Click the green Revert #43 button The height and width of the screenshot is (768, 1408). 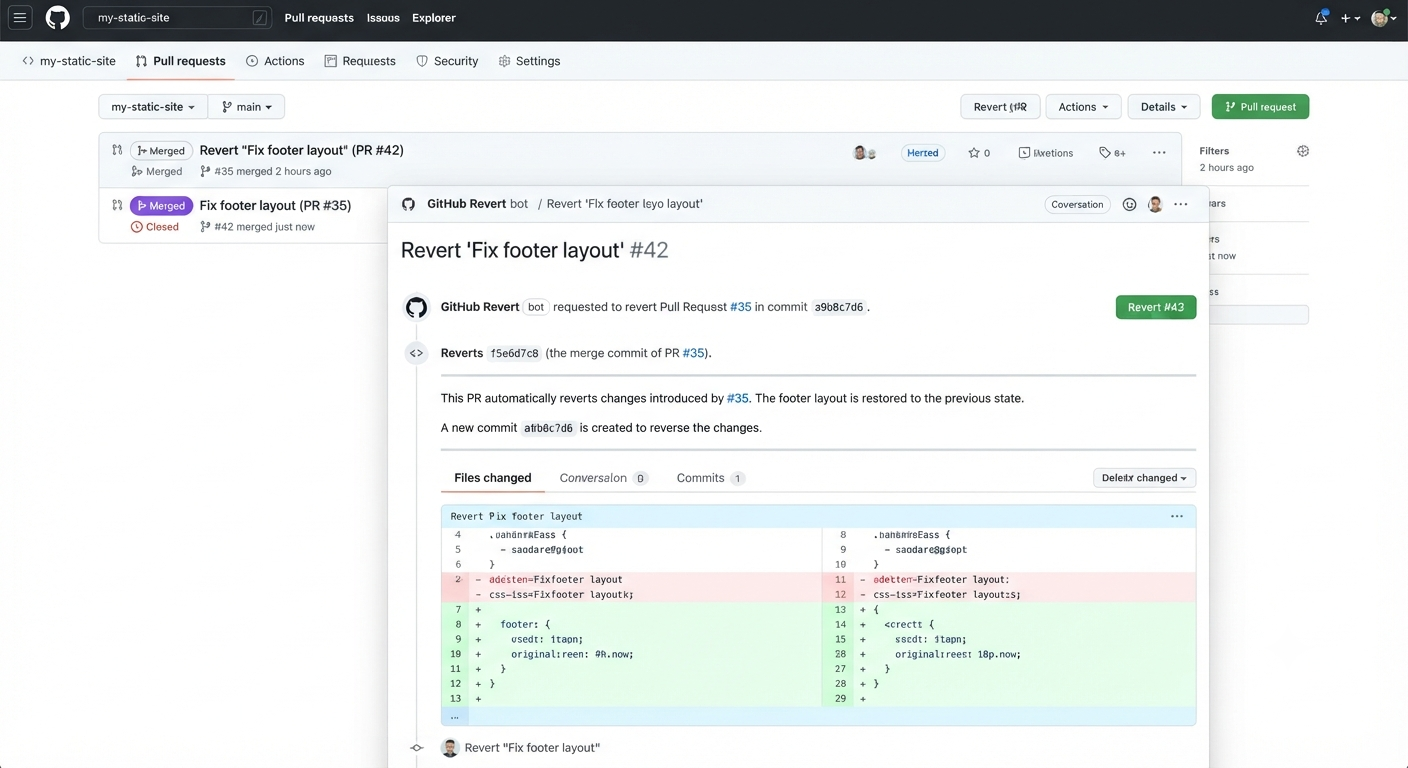(1155, 307)
